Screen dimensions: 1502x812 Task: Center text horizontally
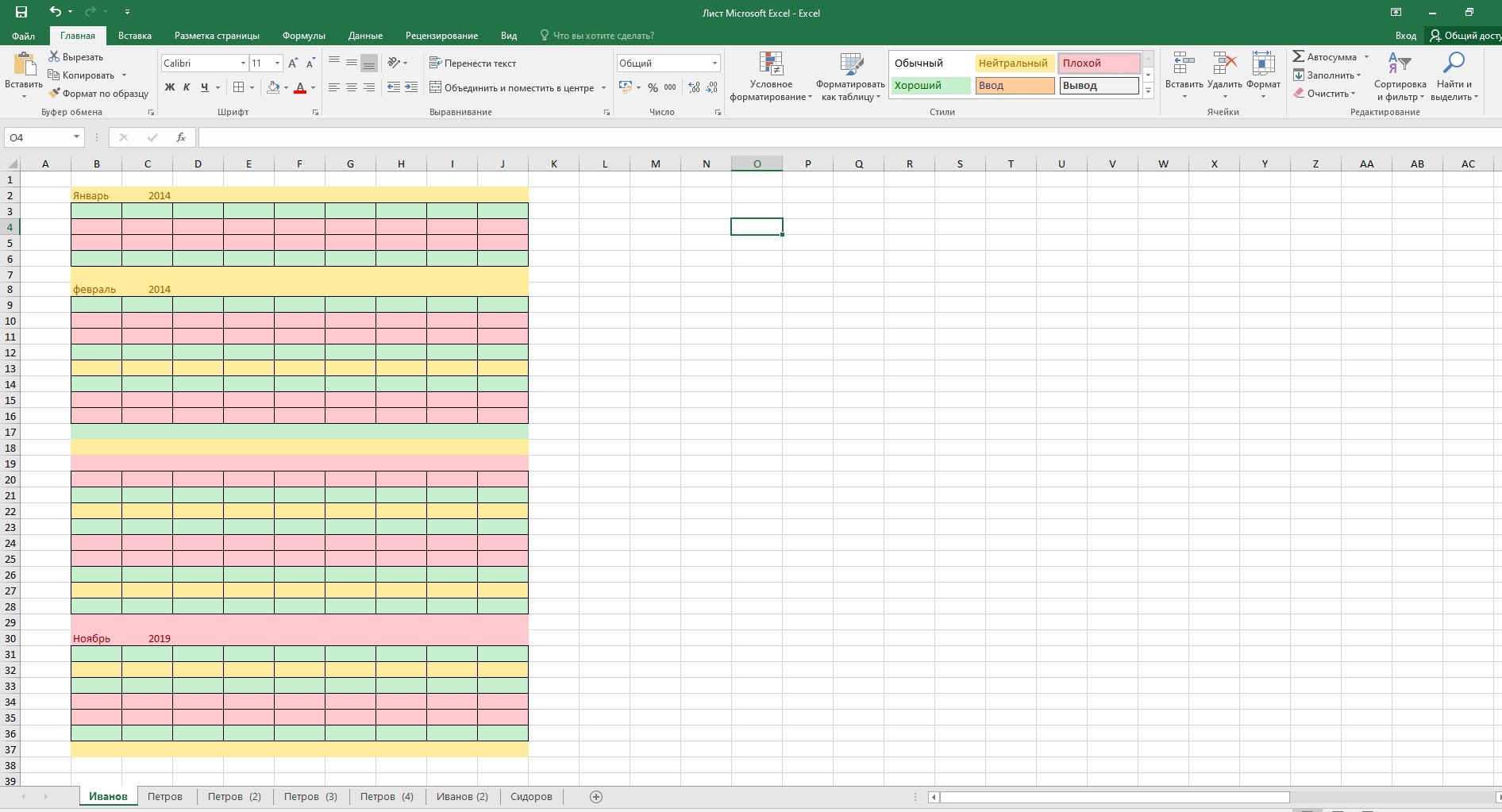pos(352,87)
